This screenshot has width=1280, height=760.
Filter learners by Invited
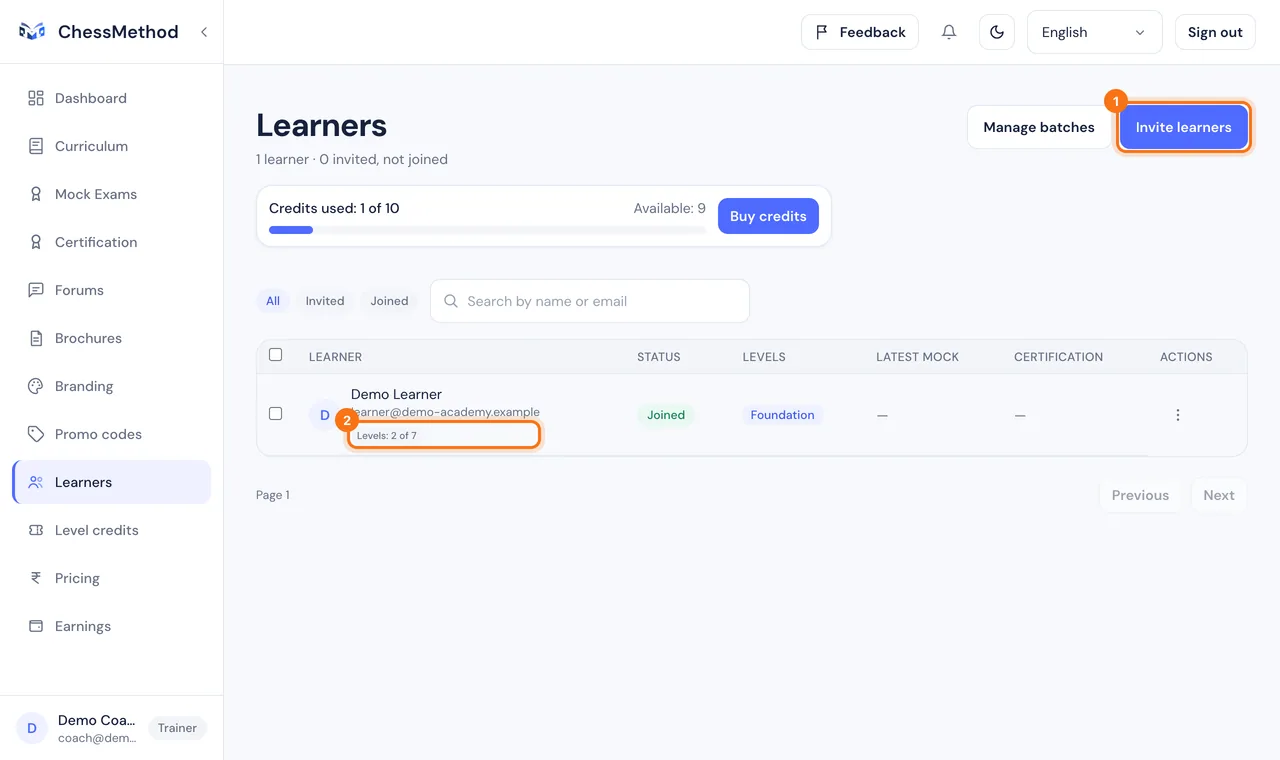pos(325,301)
